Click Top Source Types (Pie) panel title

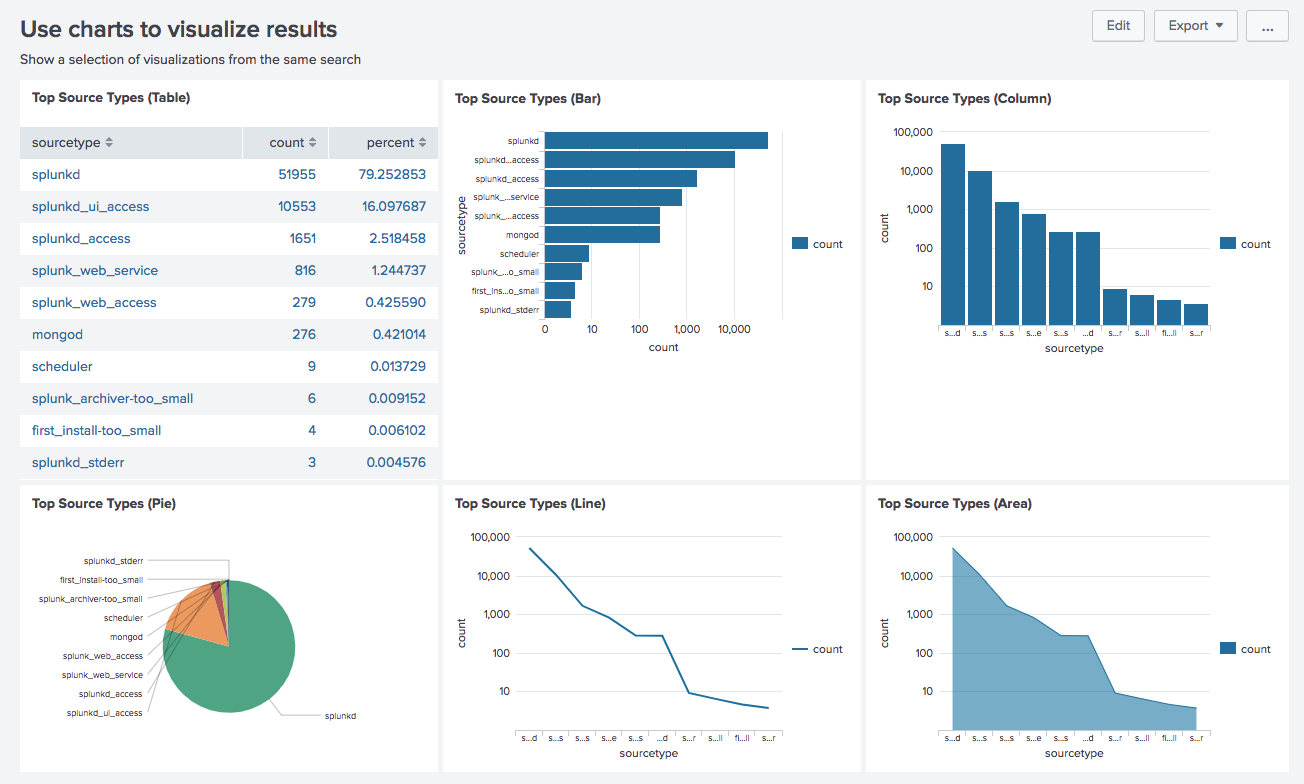104,504
